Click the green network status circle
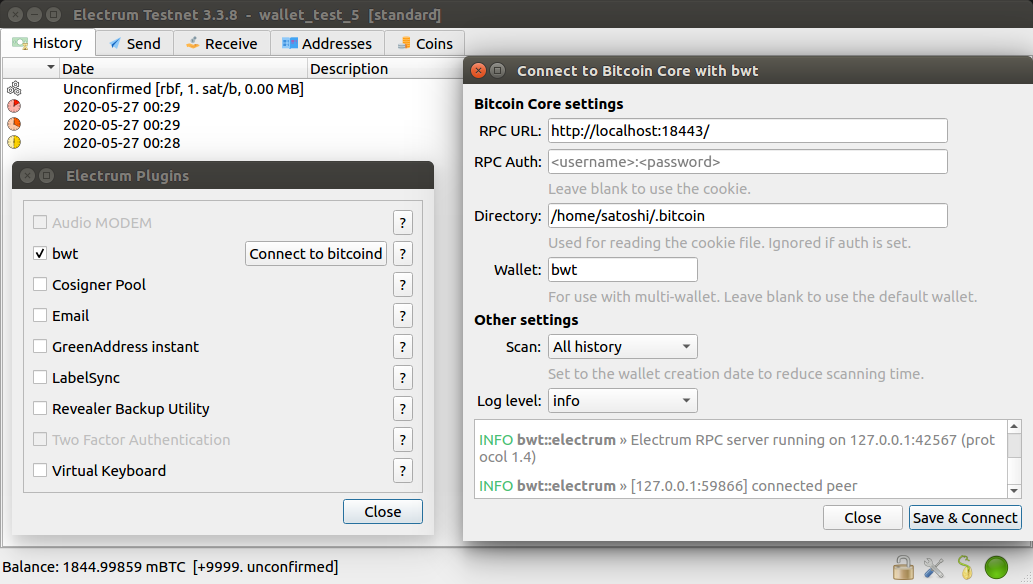Image resolution: width=1033 pixels, height=584 pixels. pos(995,567)
